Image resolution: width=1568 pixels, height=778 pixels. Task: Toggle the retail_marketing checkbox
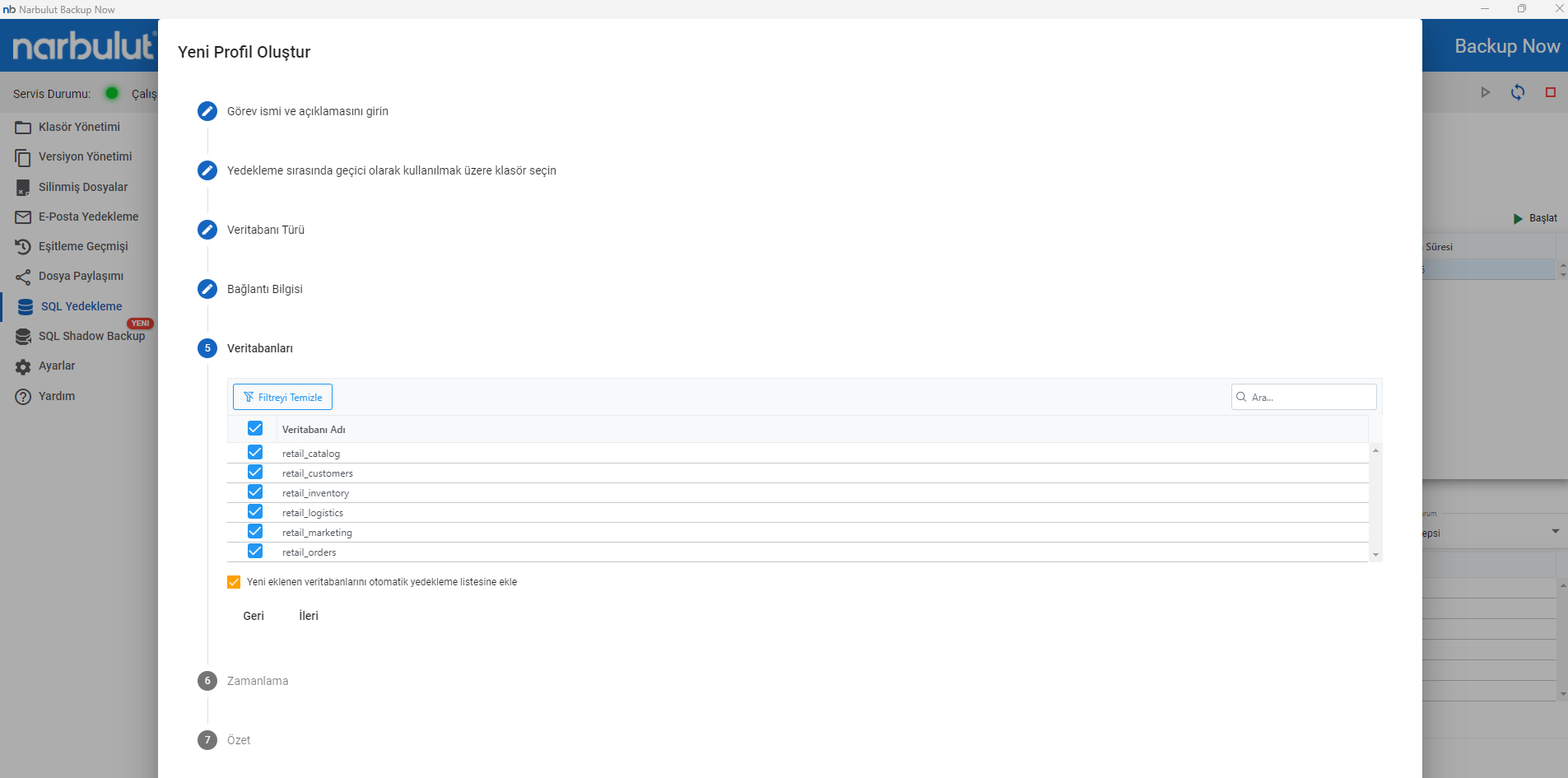(255, 531)
